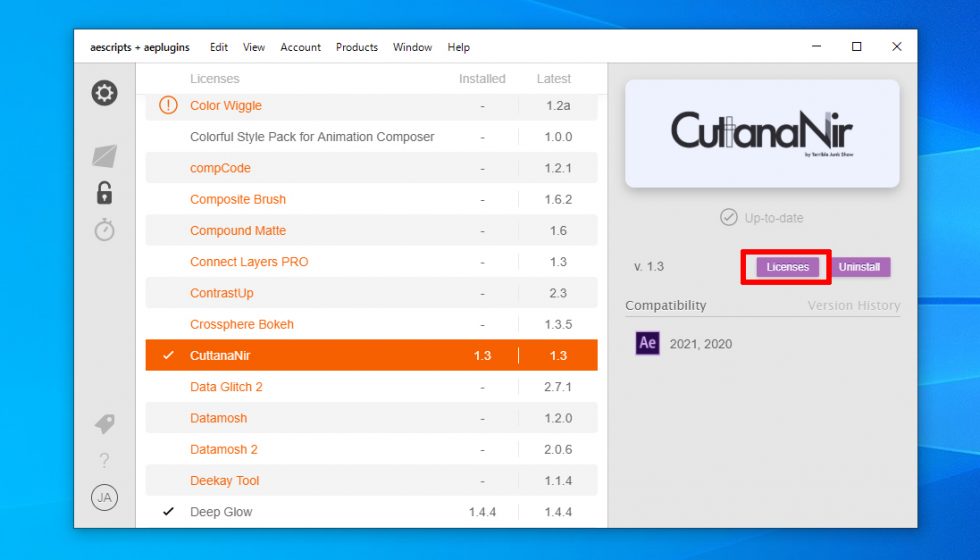Open the question mark help icon
Viewport: 980px width, 560px height.
tap(104, 461)
